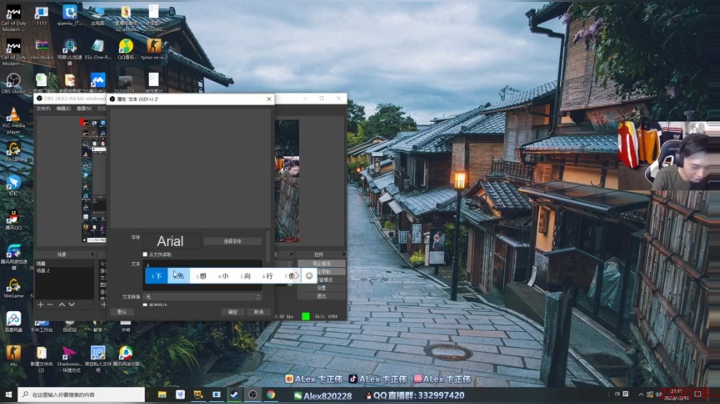Open Google Chrome from the taskbar
The image size is (720, 404).
point(270,395)
